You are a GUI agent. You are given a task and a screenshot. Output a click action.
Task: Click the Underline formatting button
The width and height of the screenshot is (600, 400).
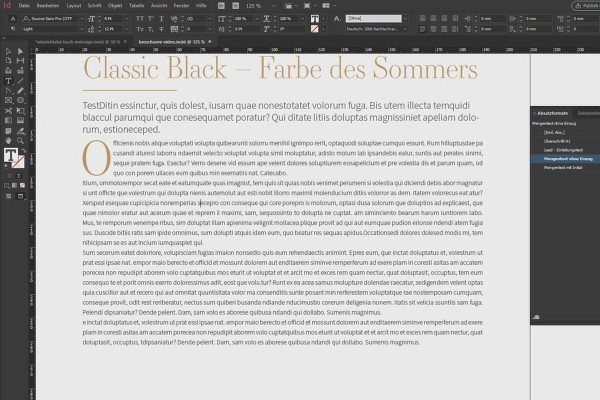click(161, 18)
